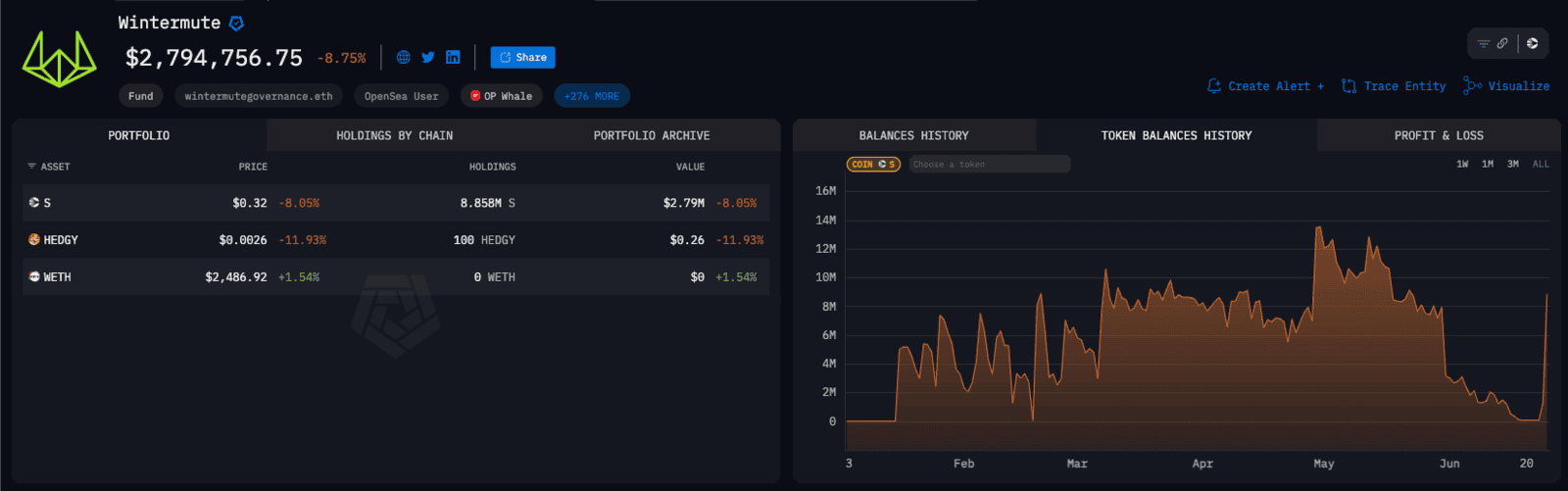The width and height of the screenshot is (1568, 491).
Task: Switch to HOLDINGS BY CHAIN tab
Action: [395, 135]
